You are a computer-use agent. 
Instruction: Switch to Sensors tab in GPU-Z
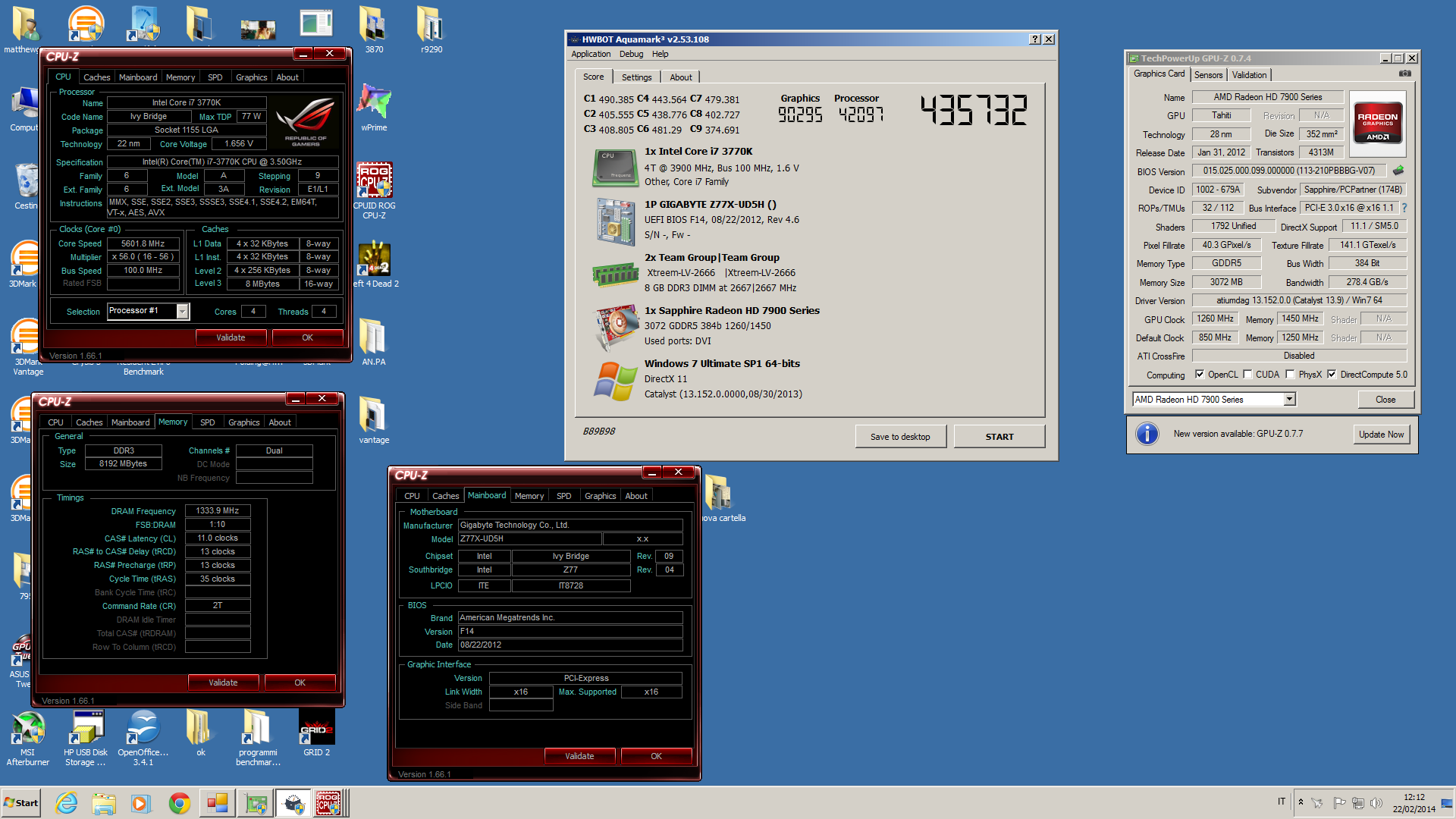point(1208,75)
